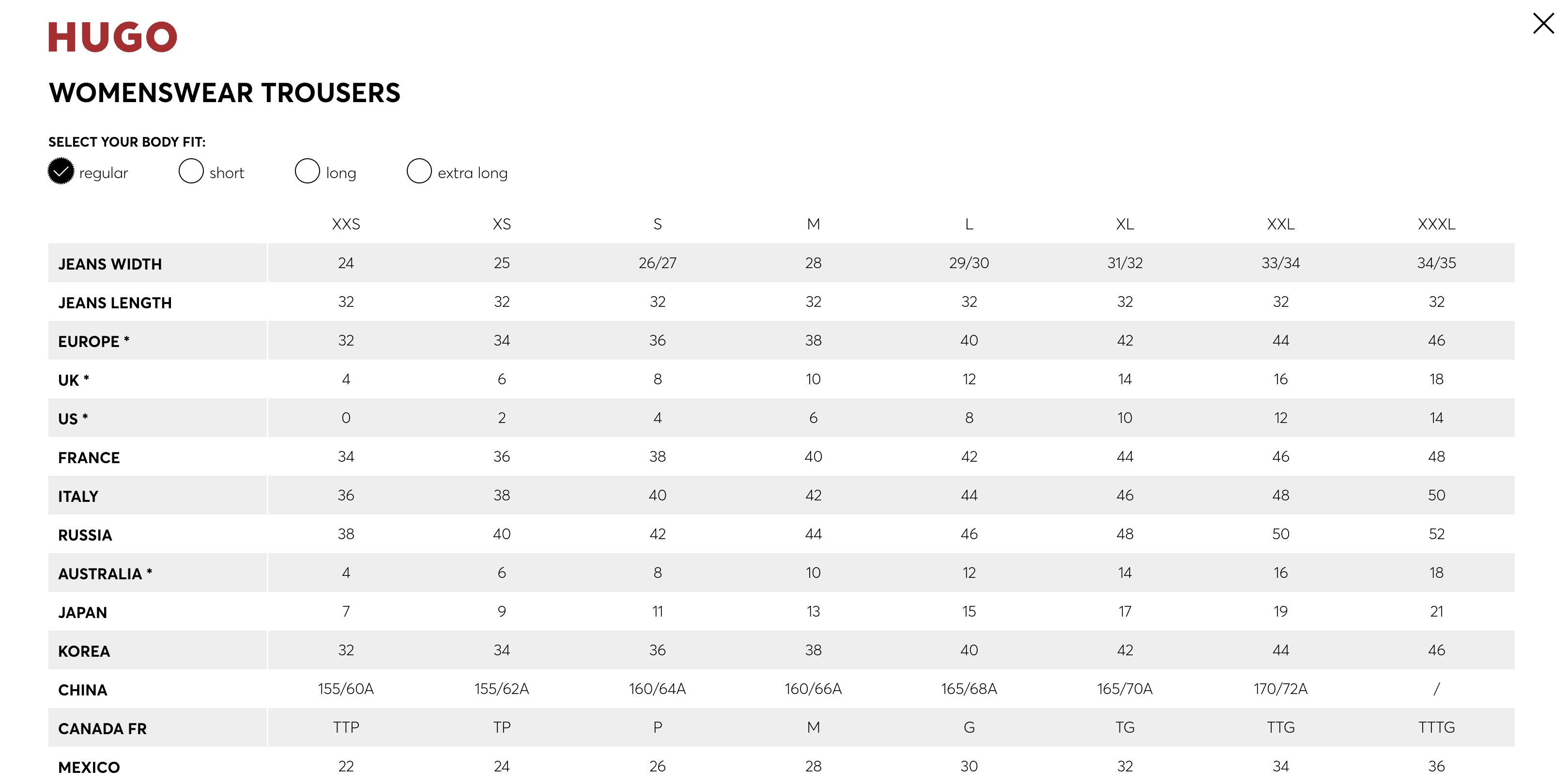Image resolution: width=1568 pixels, height=784 pixels.
Task: Pick the extra long body fit
Action: (419, 171)
